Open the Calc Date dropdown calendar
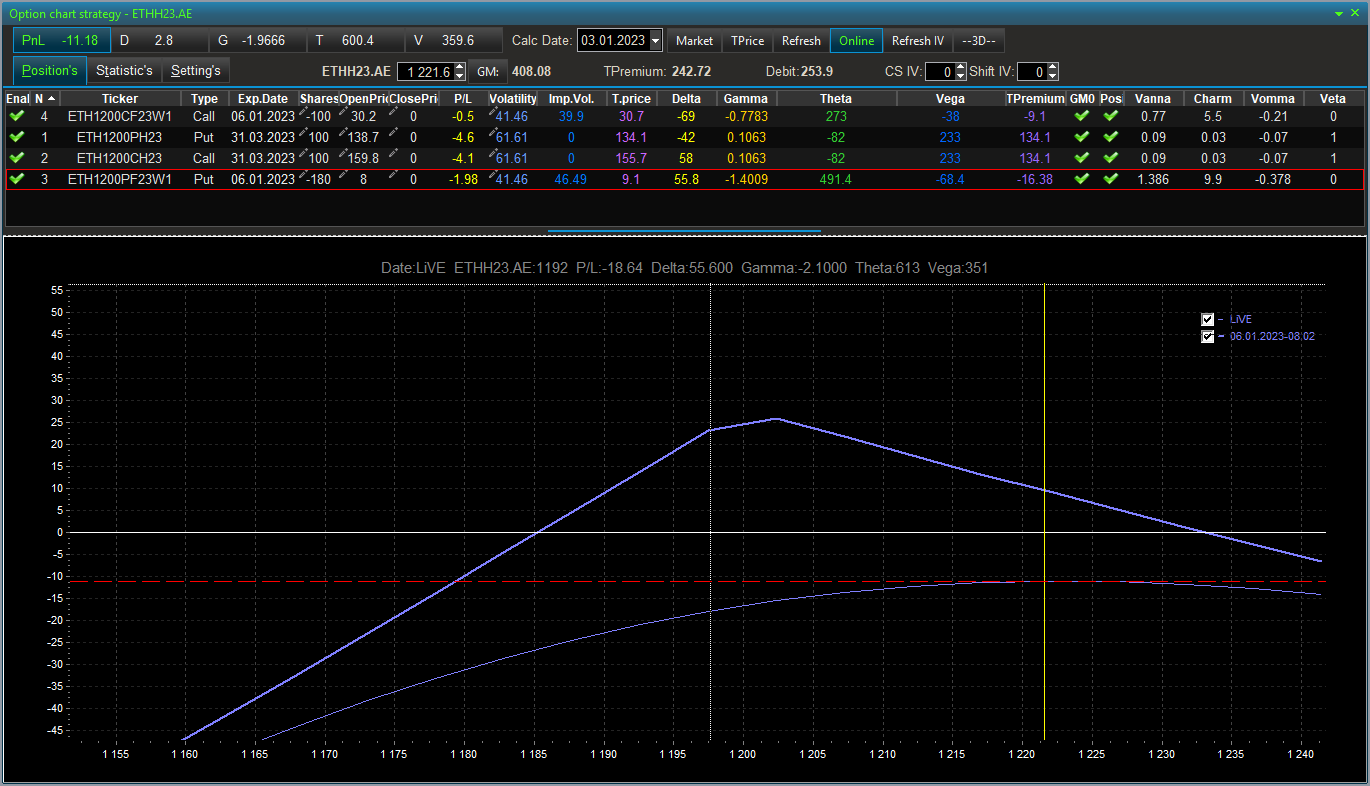The width and height of the screenshot is (1370, 786). click(x=656, y=41)
